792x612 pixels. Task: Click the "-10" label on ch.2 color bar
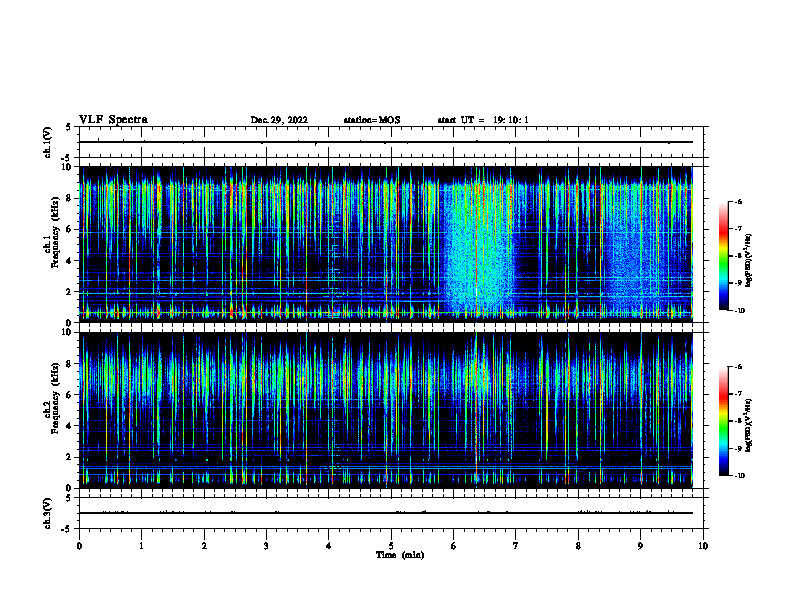tap(739, 476)
